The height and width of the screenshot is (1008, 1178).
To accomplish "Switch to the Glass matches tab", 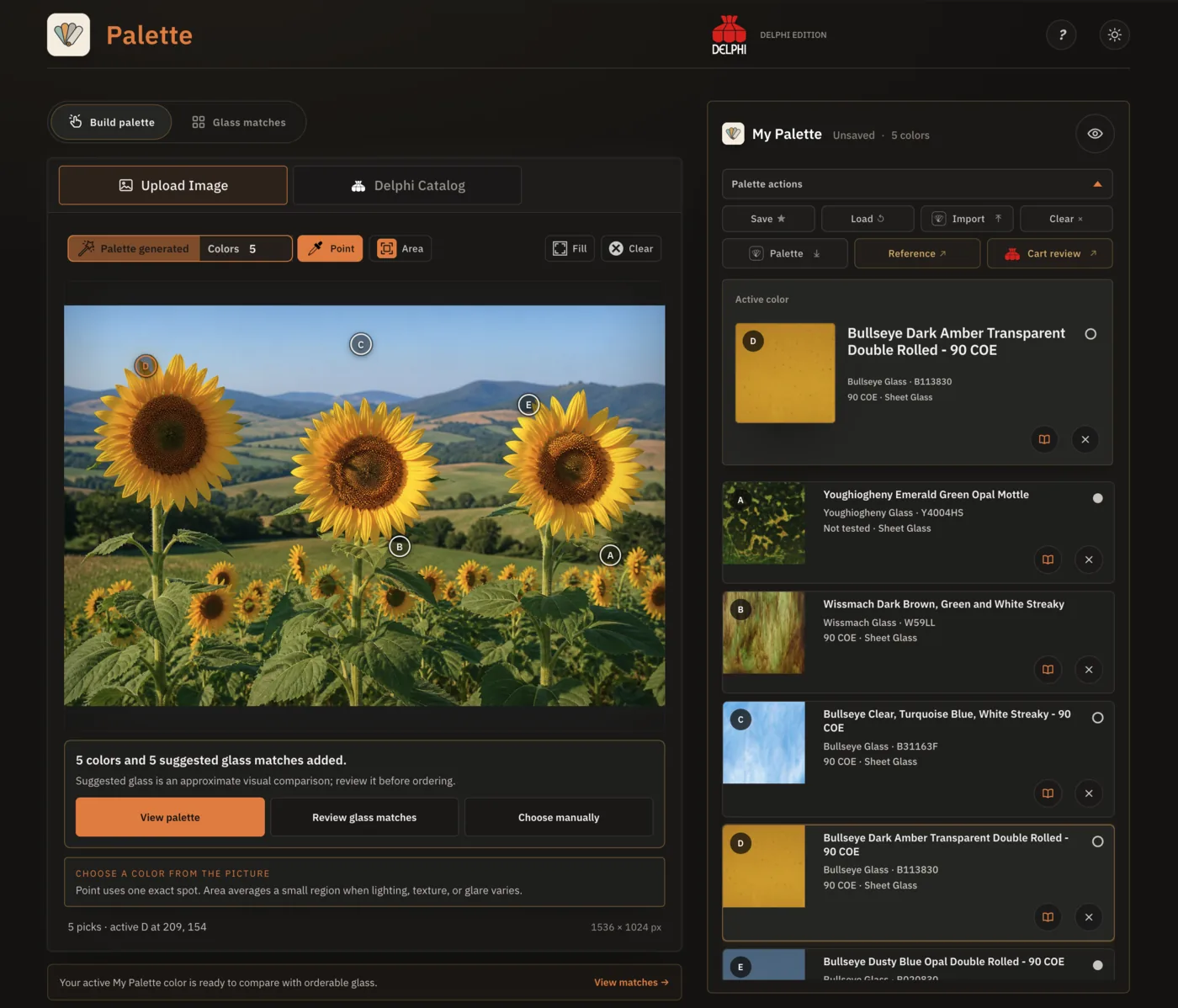I will point(239,122).
